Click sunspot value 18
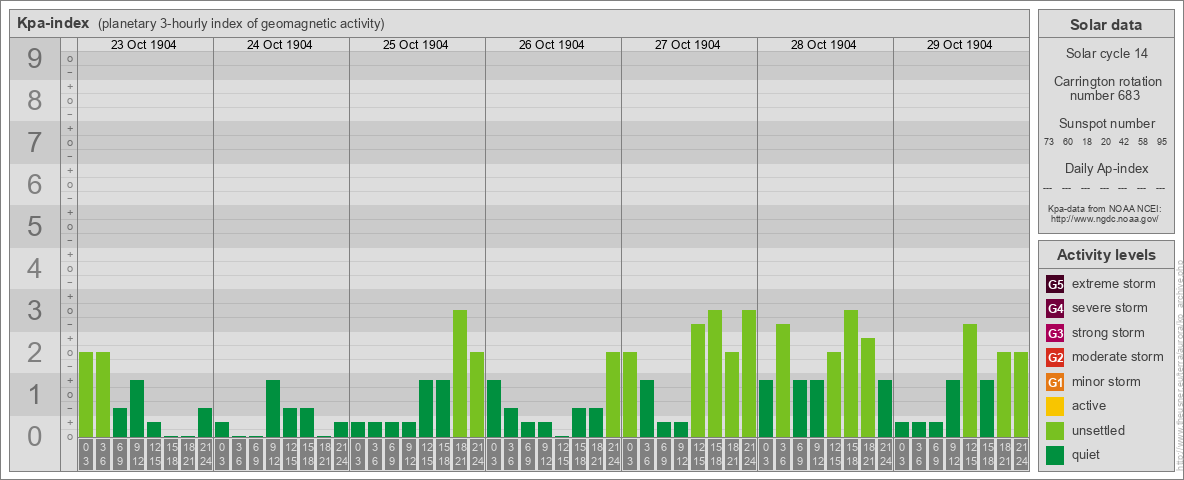The image size is (1184, 480). 1087,142
